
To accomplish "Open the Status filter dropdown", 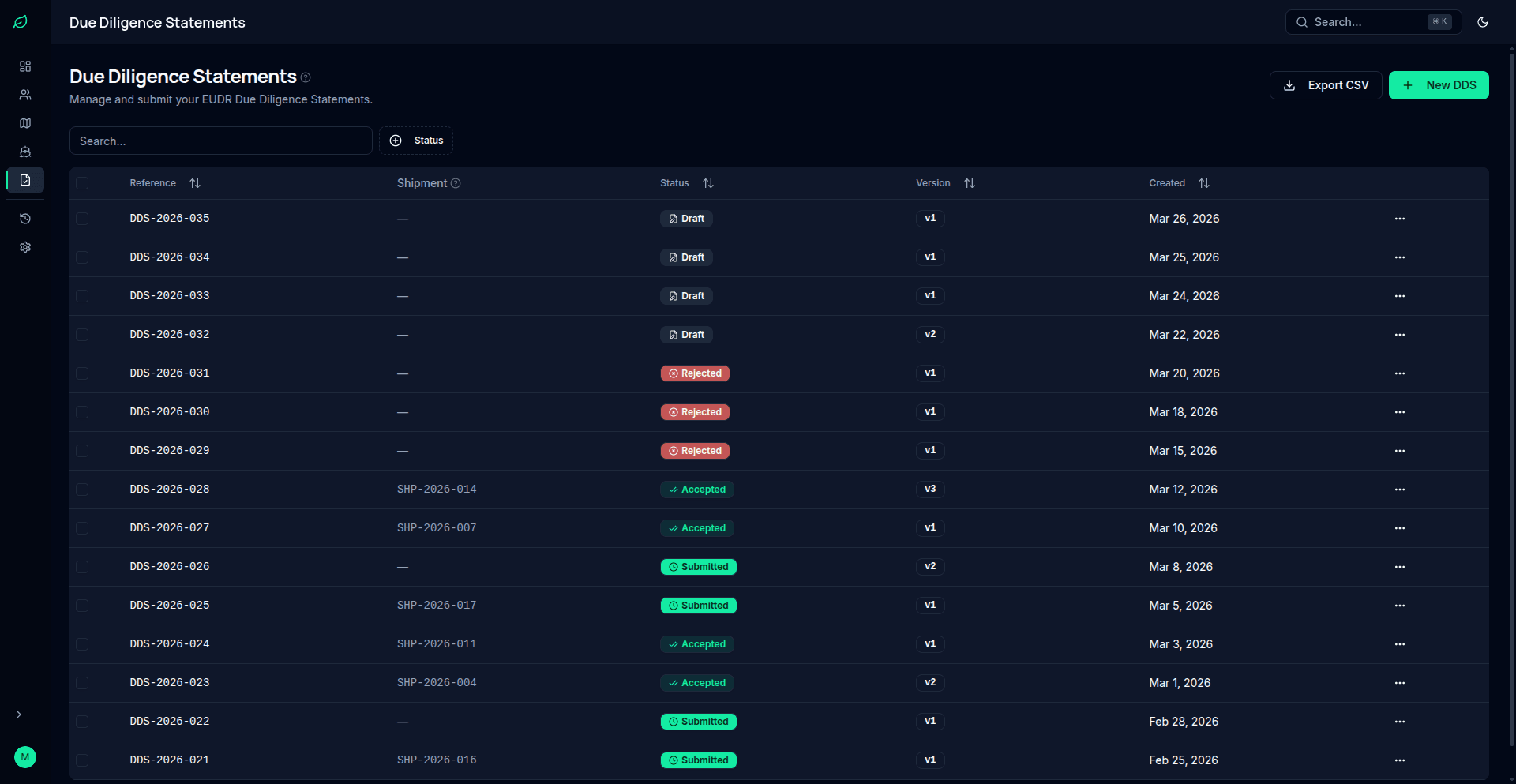I will (x=416, y=141).
